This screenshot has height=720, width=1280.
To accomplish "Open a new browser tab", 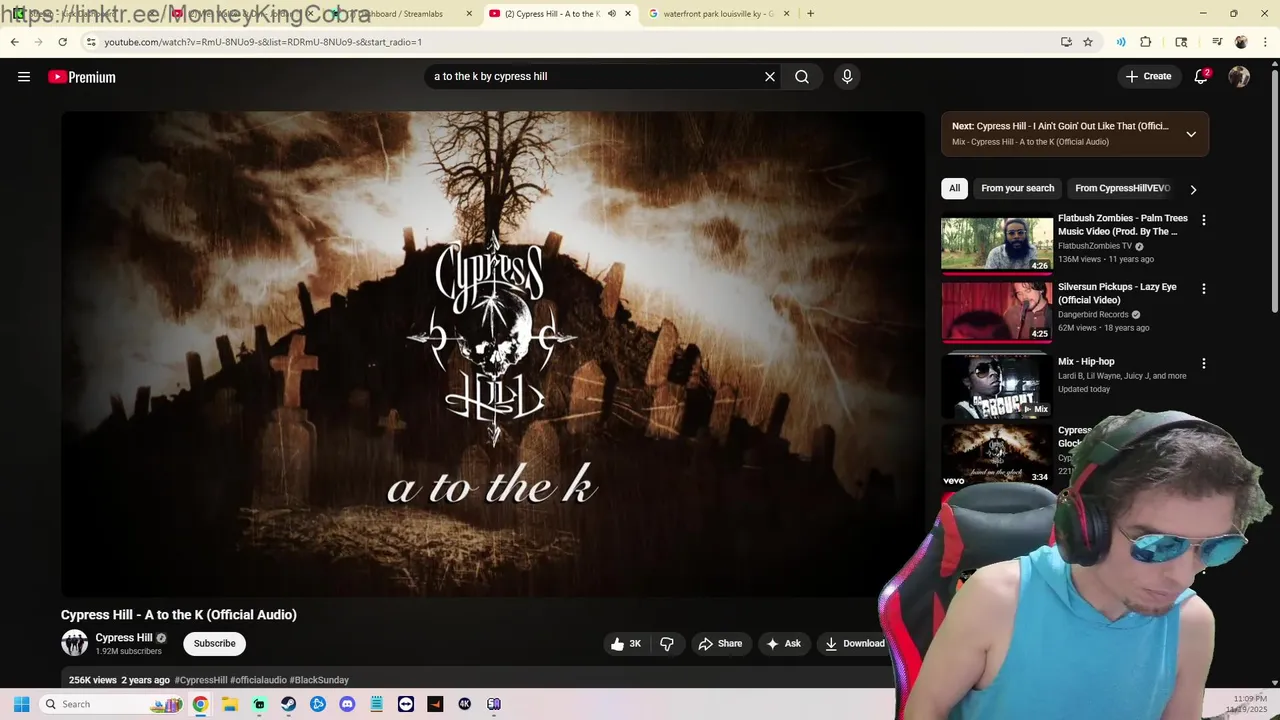I will click(810, 14).
